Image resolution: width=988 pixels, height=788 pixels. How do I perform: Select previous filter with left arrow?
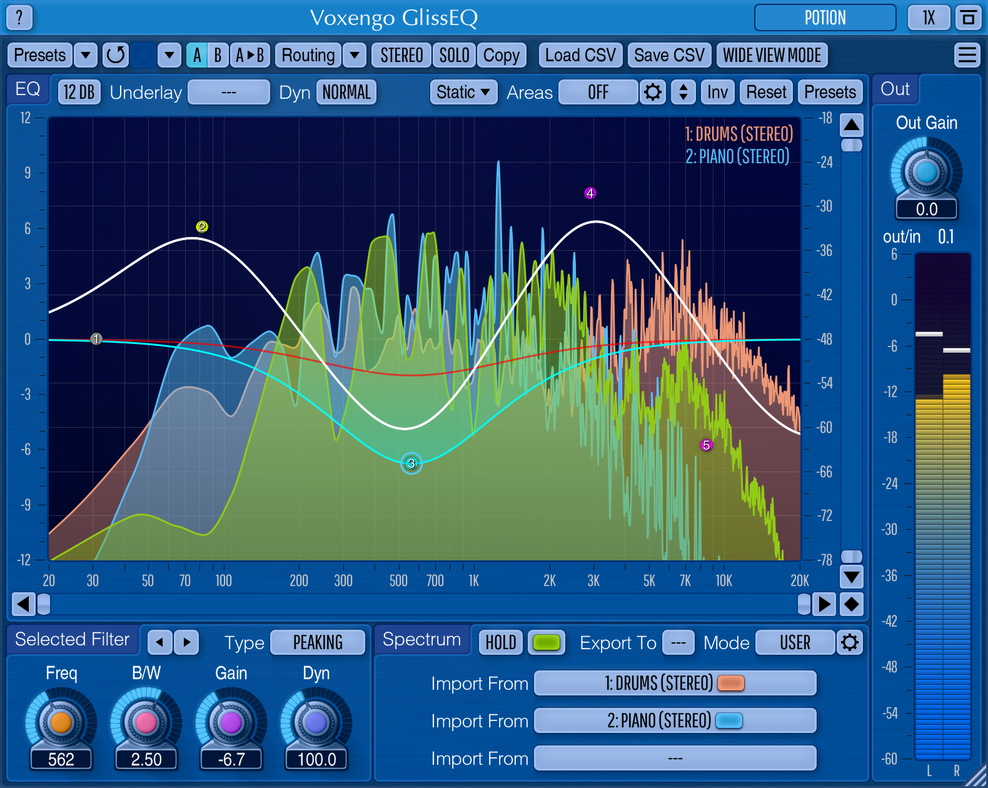[x=161, y=642]
